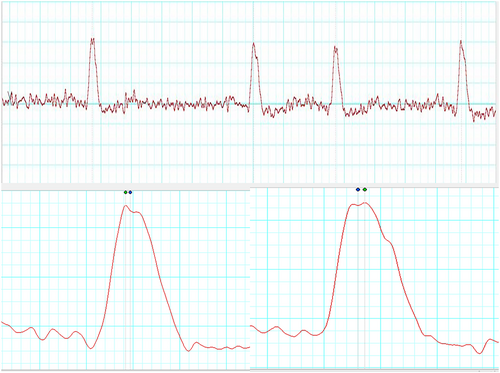This screenshot has height=373, width=500.
Task: Click the highest peak of the bottom-right waveform
Action: point(365,203)
